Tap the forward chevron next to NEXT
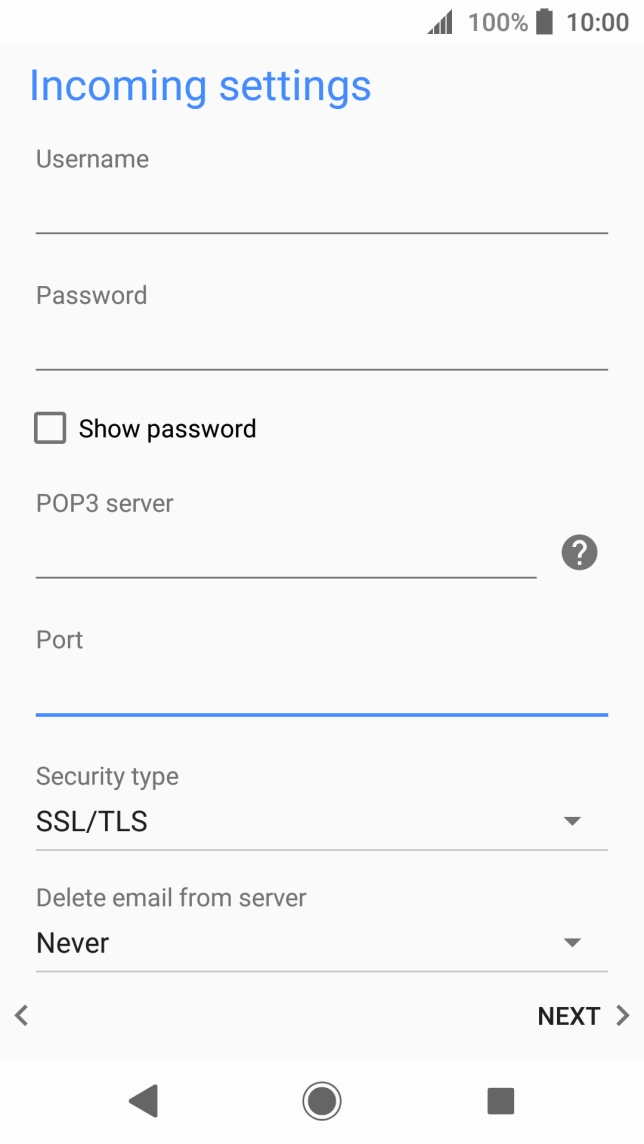 coord(625,1015)
